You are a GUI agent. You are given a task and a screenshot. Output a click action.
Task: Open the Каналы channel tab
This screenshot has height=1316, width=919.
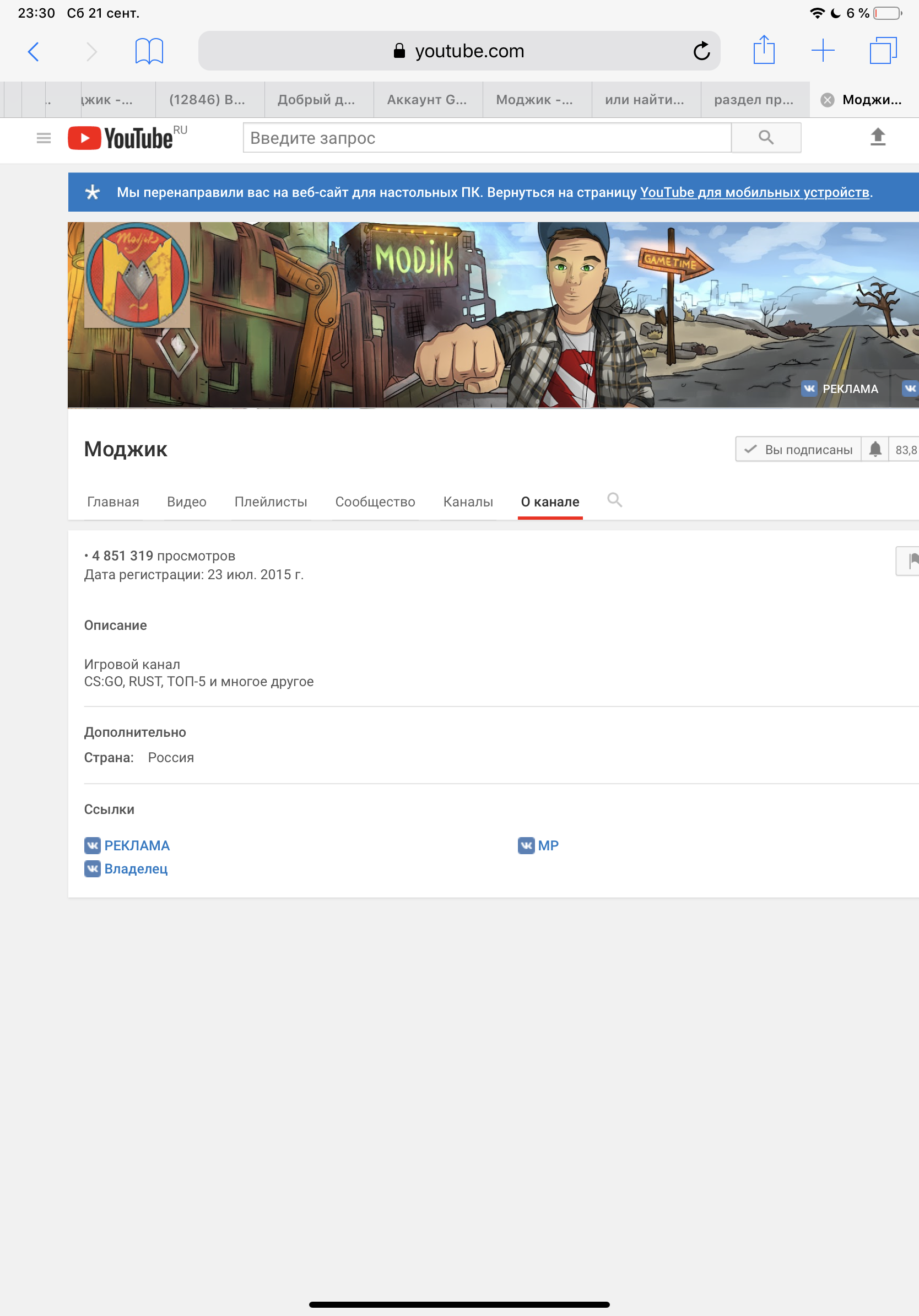[468, 502]
